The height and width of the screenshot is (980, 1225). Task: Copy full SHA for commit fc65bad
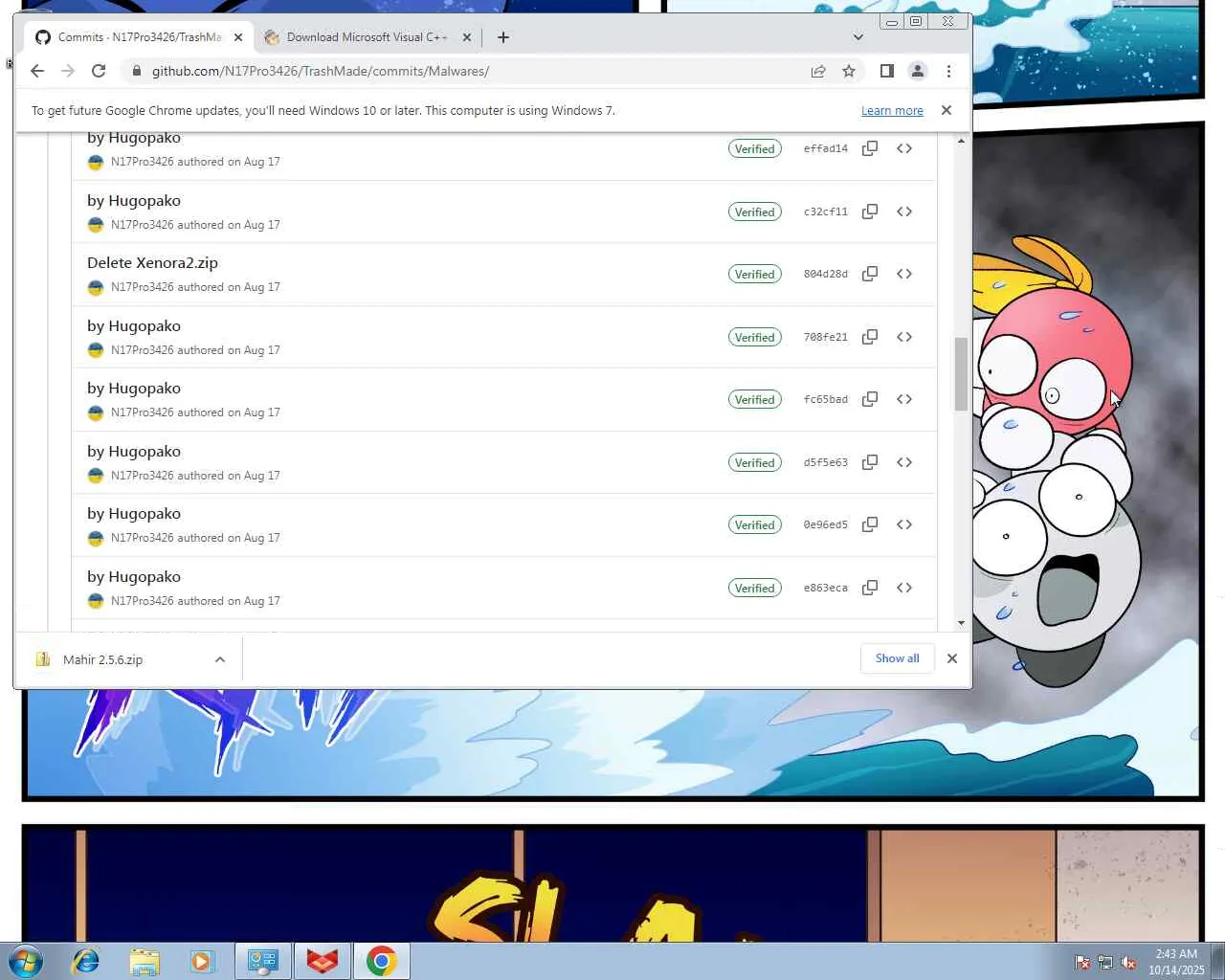click(x=870, y=399)
